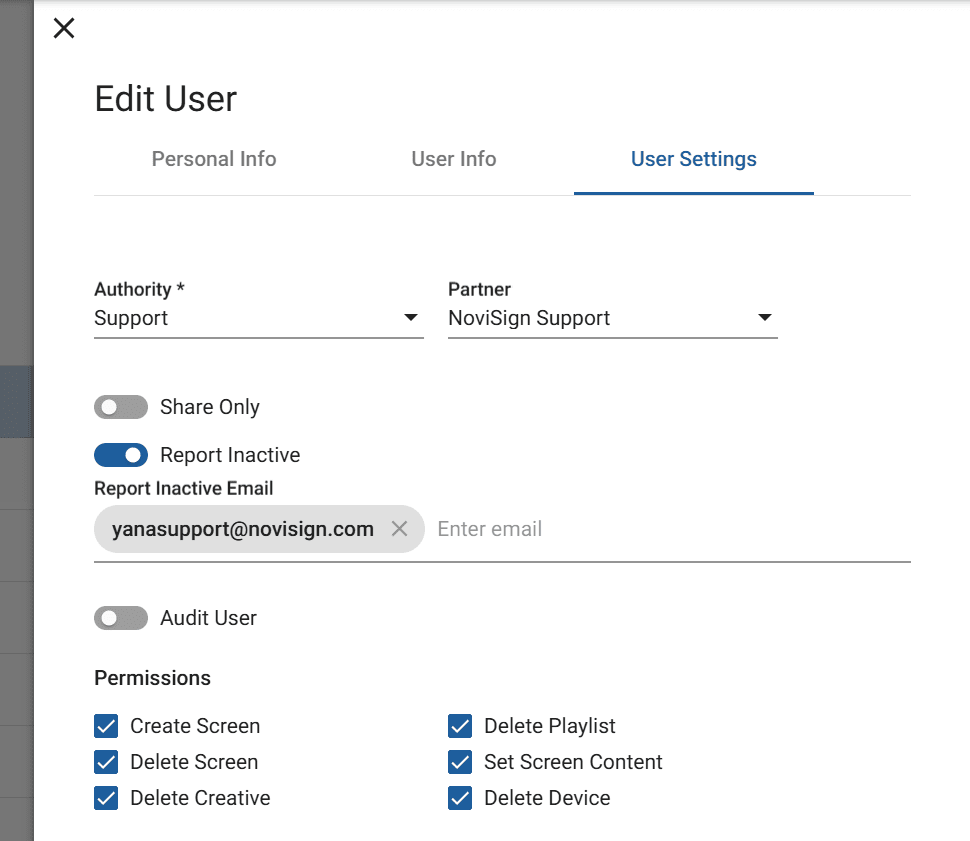This screenshot has width=970, height=841.
Task: Turn on the Audit User toggle
Action: coord(121,618)
